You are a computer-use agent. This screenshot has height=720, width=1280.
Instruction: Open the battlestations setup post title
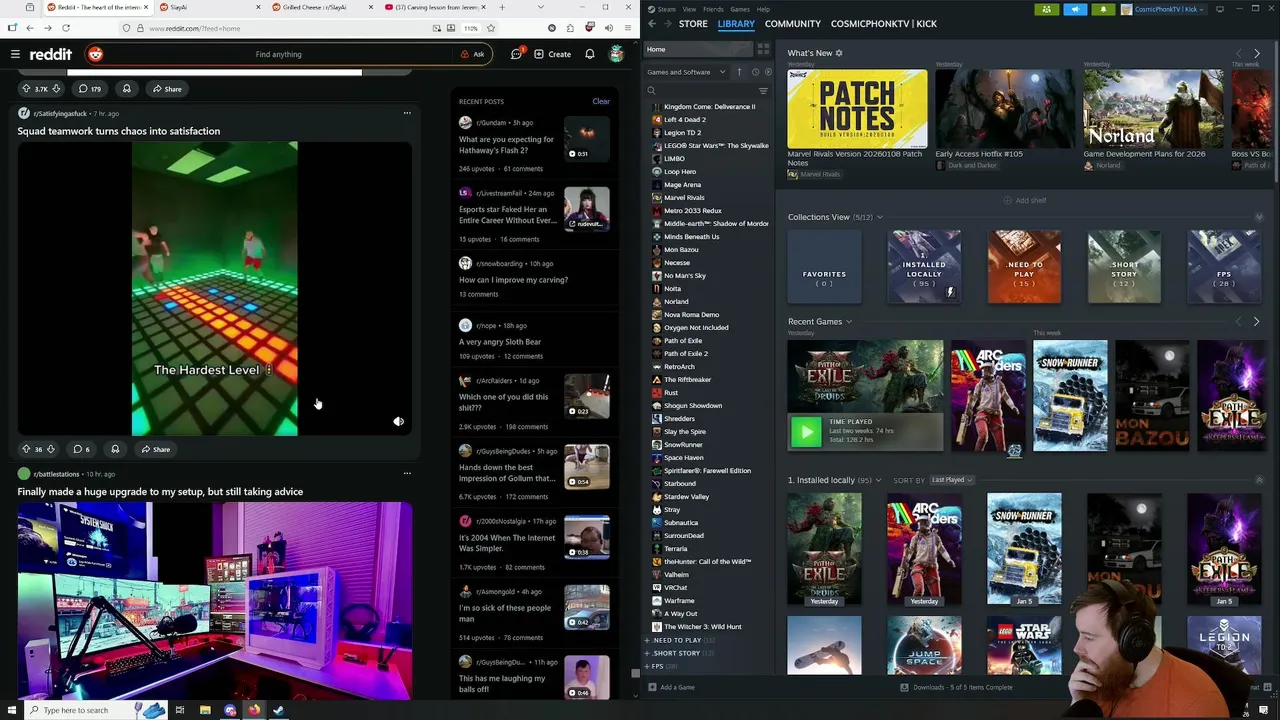[160, 492]
